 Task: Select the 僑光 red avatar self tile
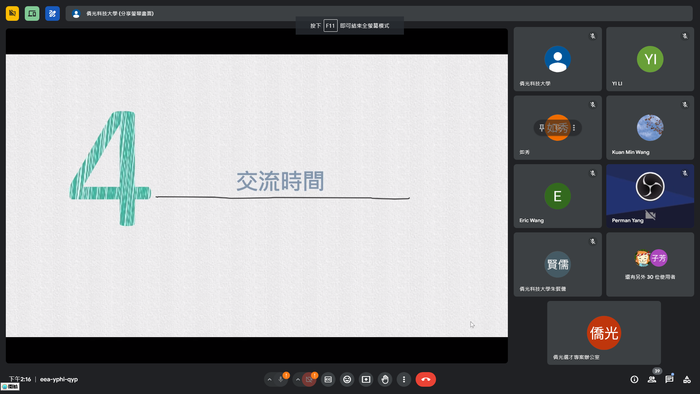(x=604, y=333)
